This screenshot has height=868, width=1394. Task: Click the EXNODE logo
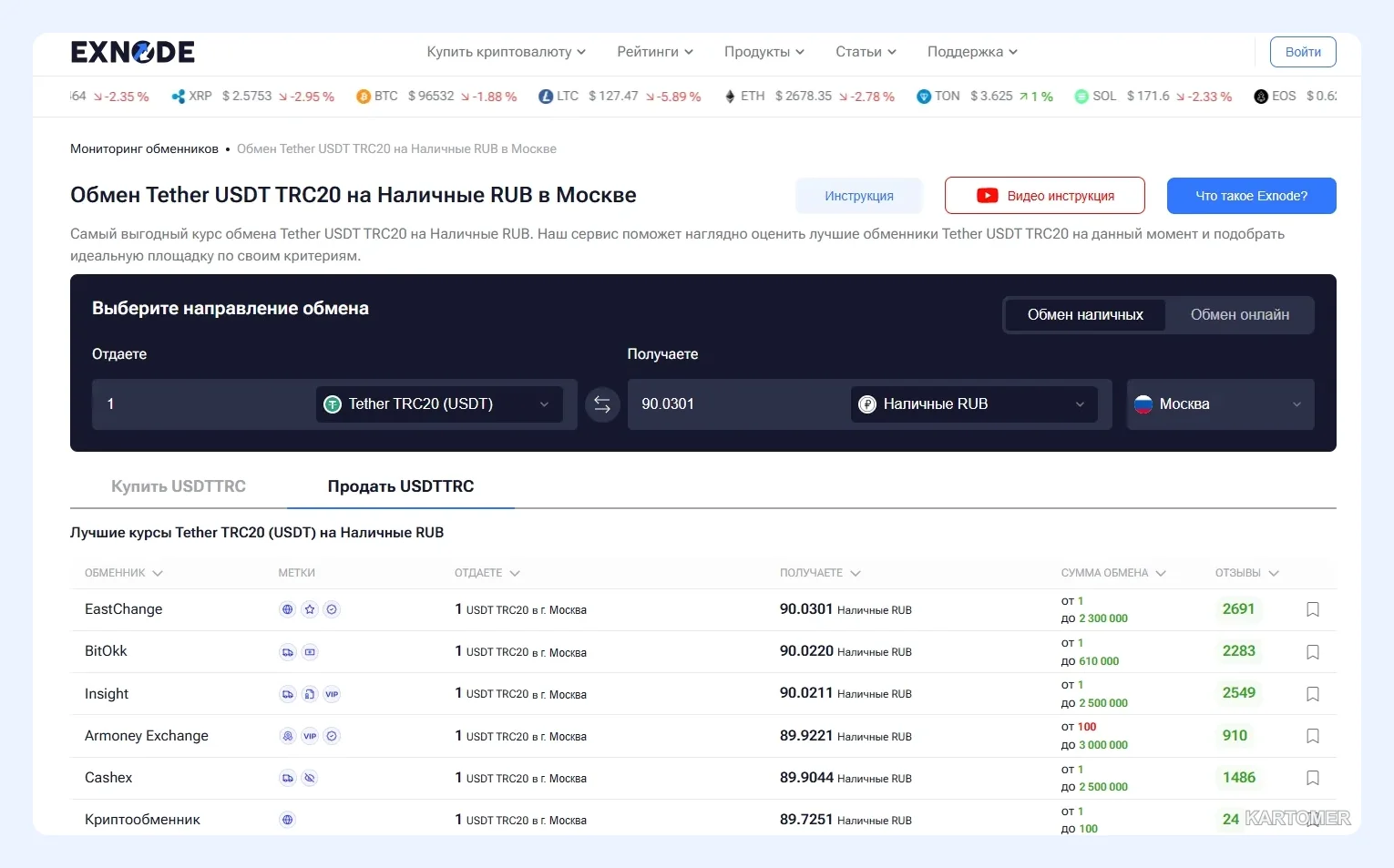pos(133,52)
